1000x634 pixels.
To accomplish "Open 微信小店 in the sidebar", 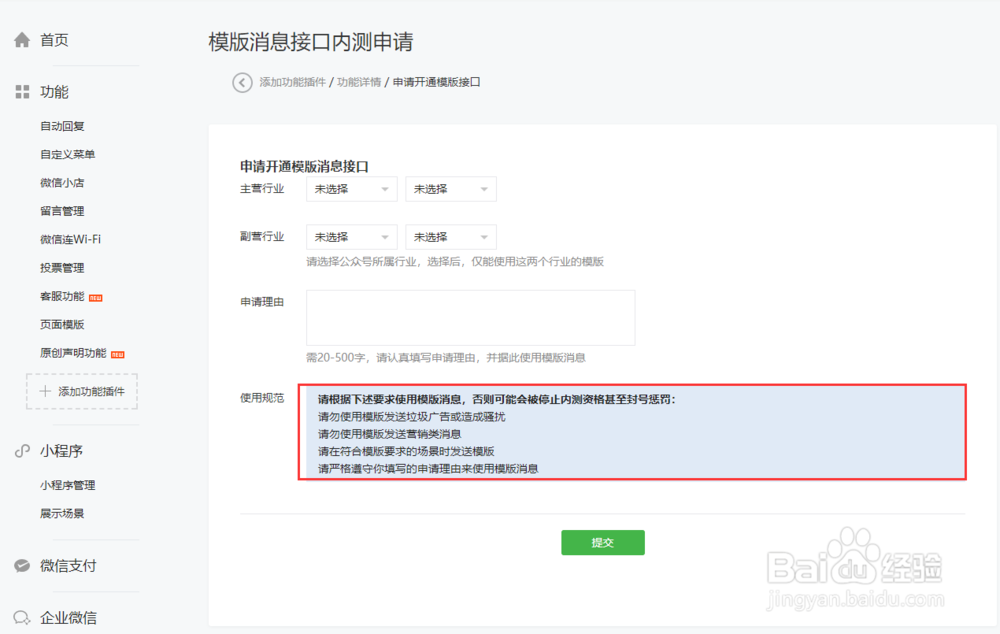I will point(62,182).
